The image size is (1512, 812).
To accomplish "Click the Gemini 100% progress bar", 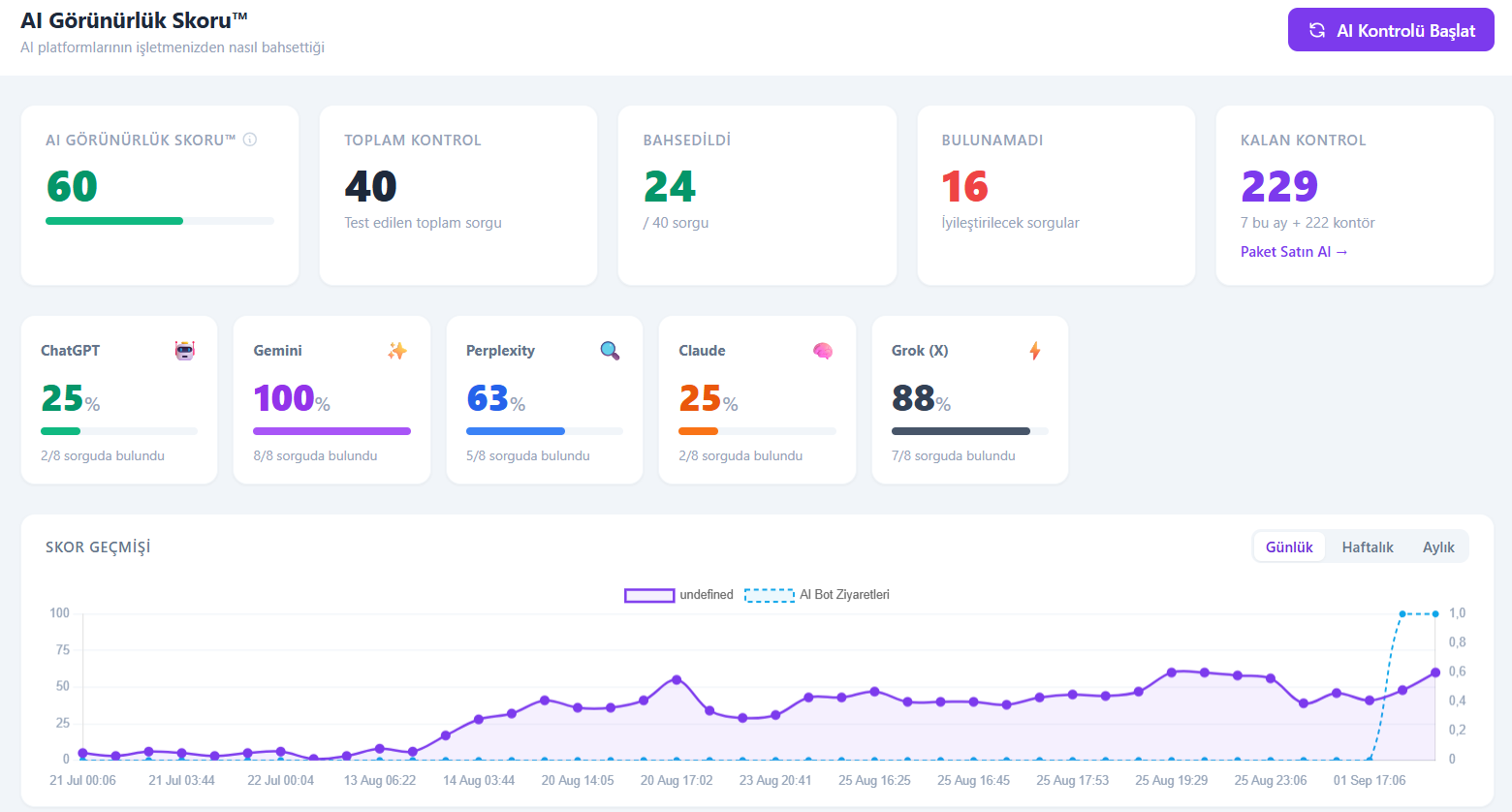I will point(331,431).
